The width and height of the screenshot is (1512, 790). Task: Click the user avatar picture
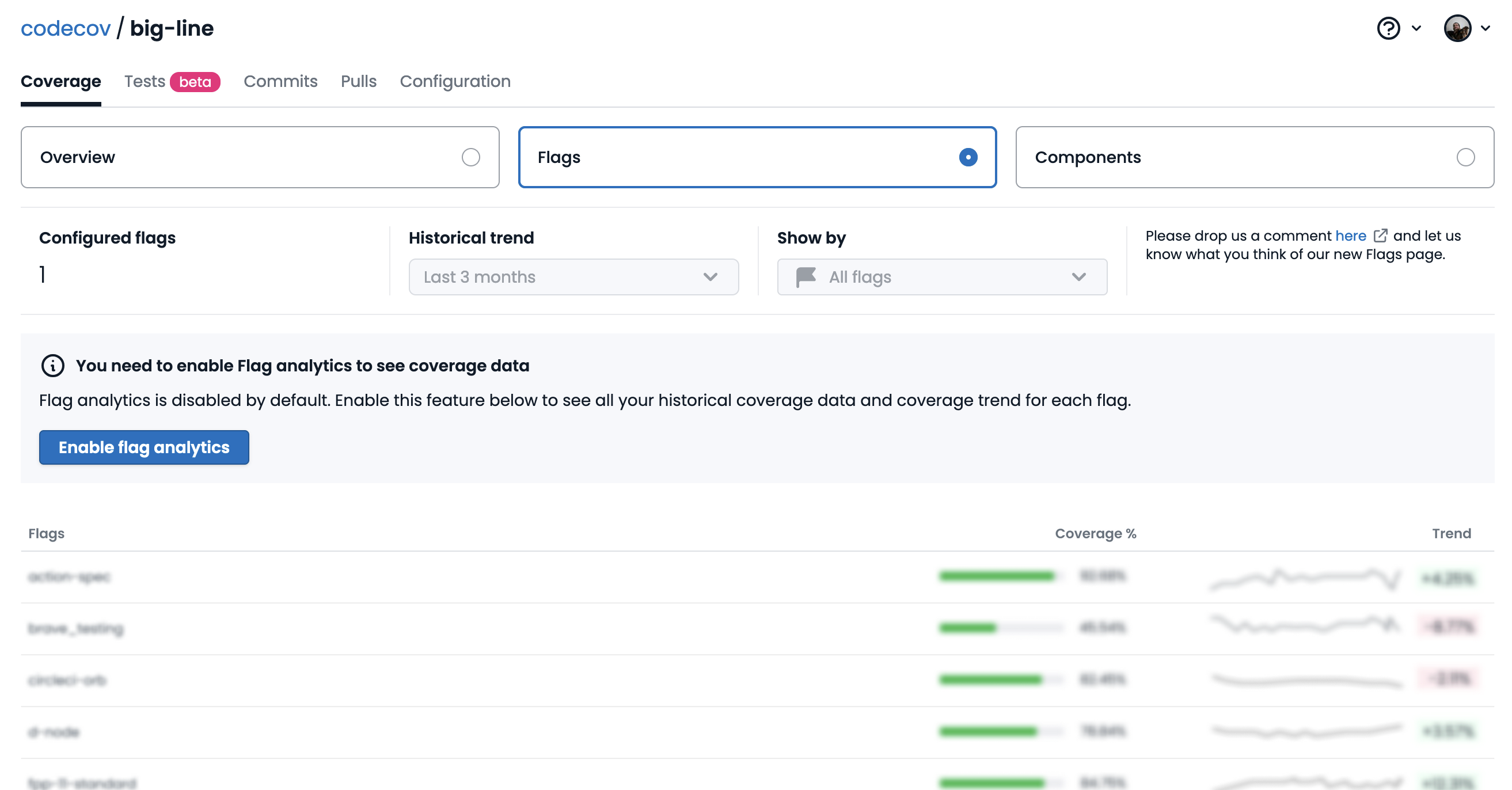coord(1457,28)
